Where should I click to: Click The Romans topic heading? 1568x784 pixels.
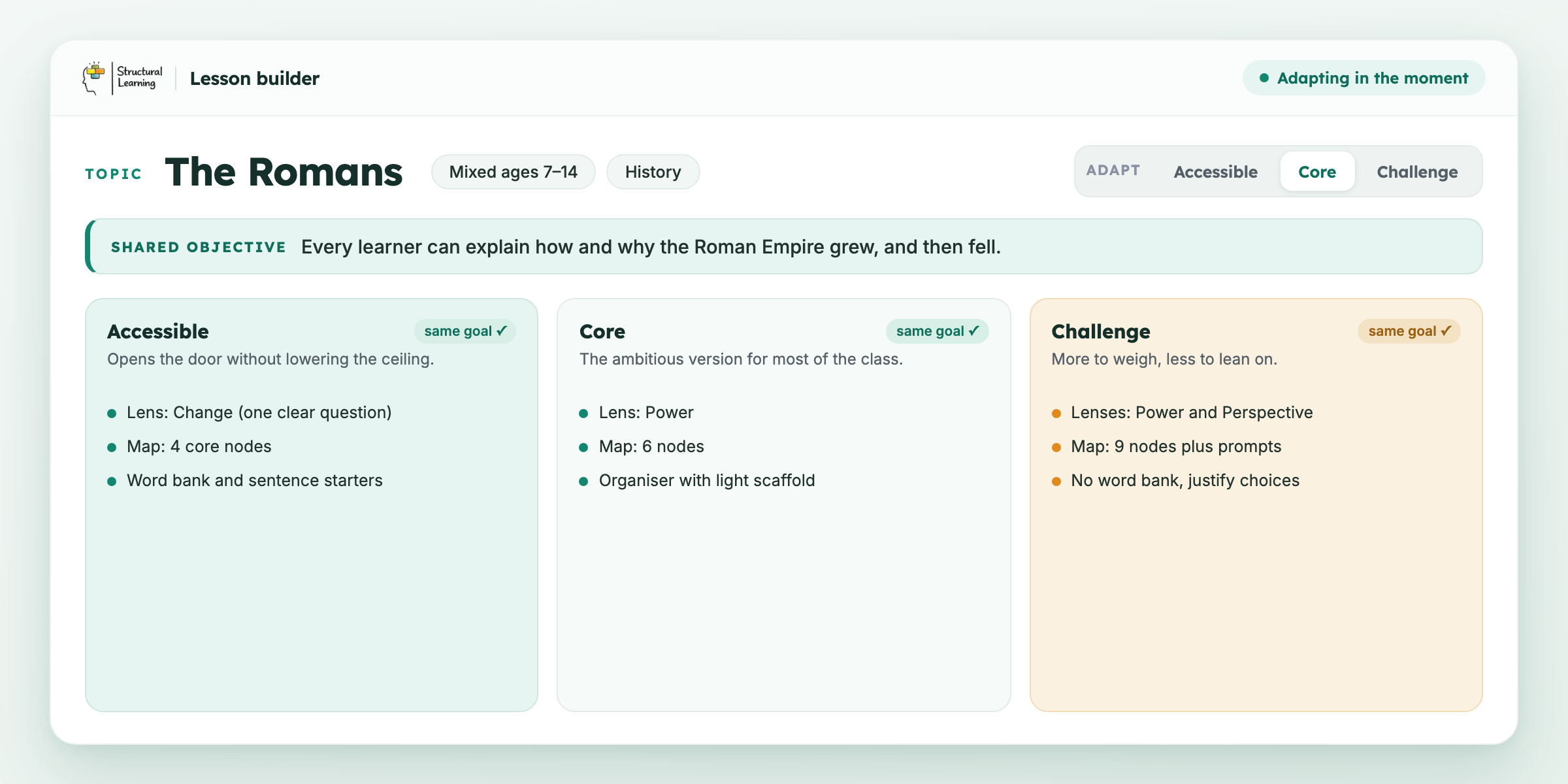284,172
